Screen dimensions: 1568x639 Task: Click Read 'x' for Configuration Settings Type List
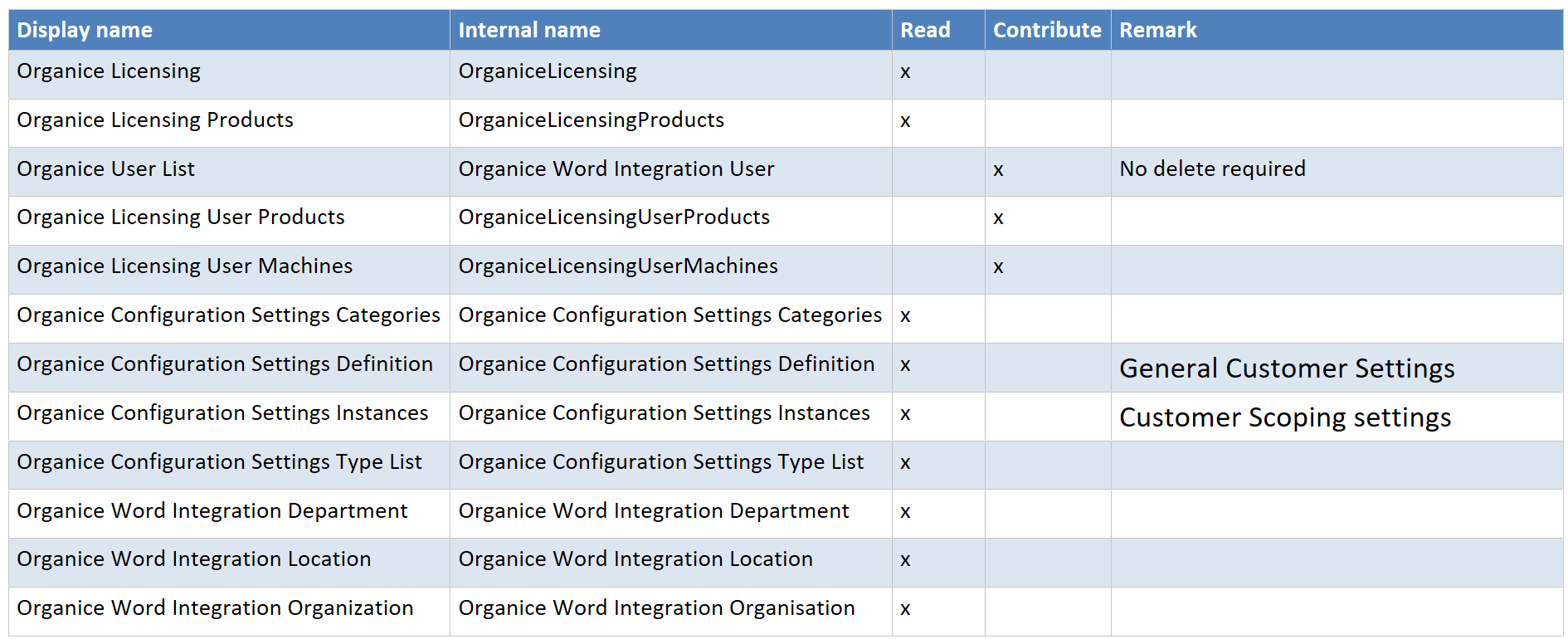[905, 464]
